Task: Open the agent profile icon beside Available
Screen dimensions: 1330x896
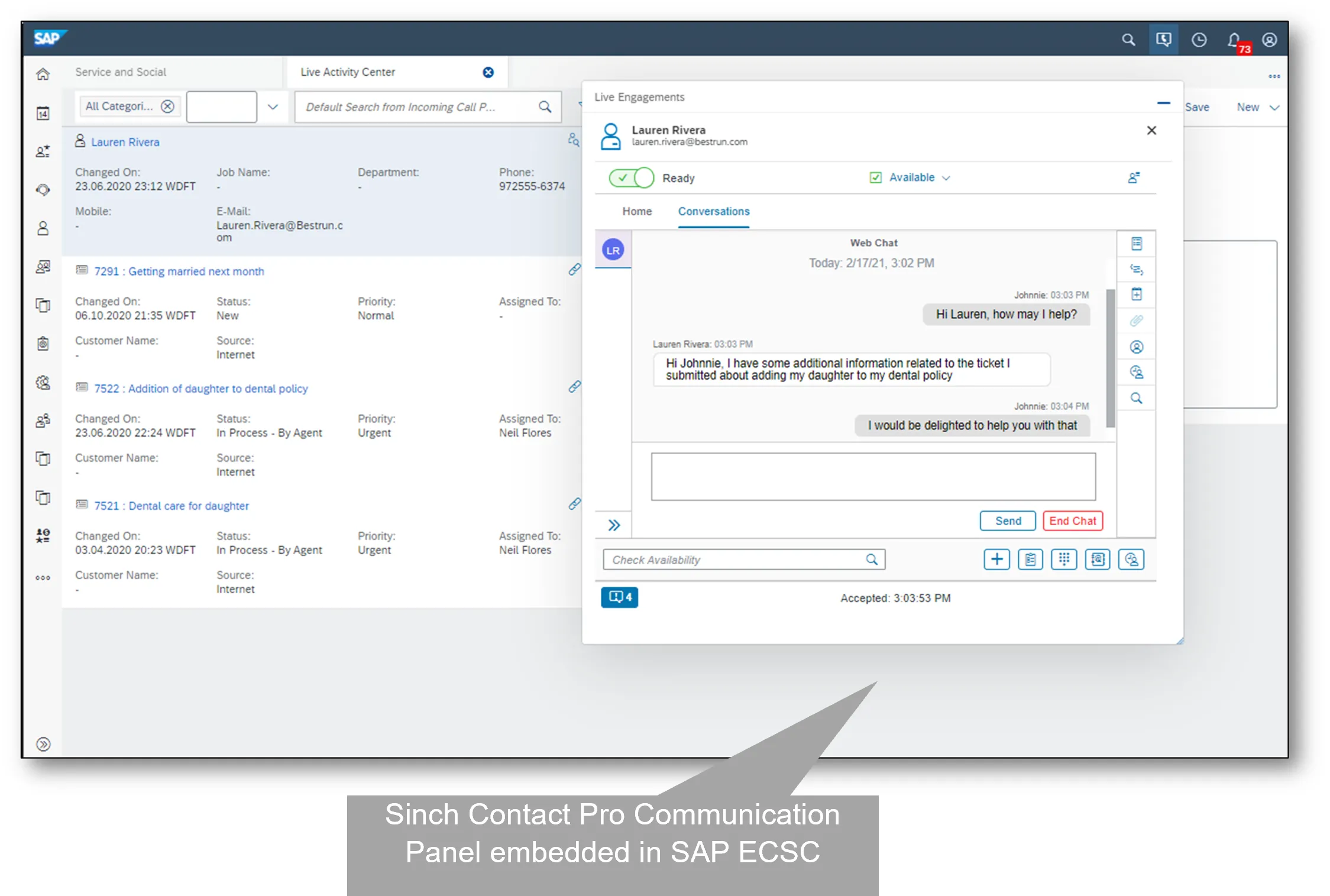Action: 1134,178
